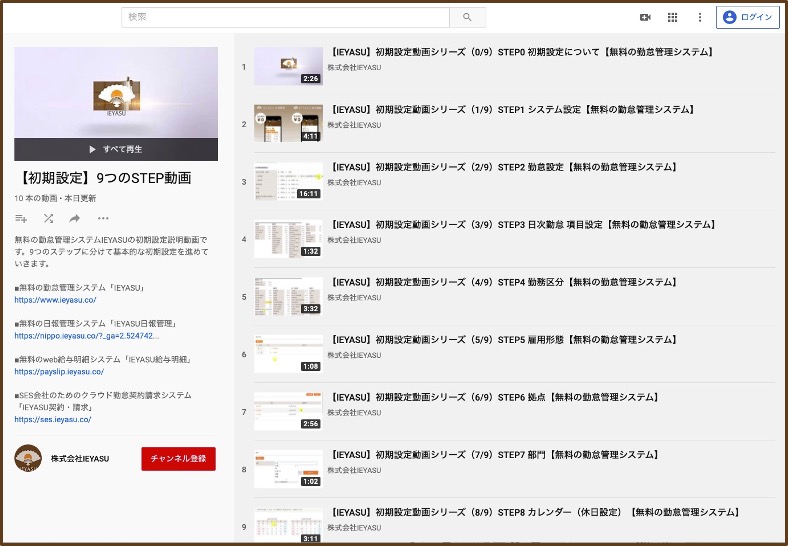Screen dimensions: 788x546
Task: Click the チャンネル登録 subscribe button
Action: pyautogui.click(x=178, y=459)
